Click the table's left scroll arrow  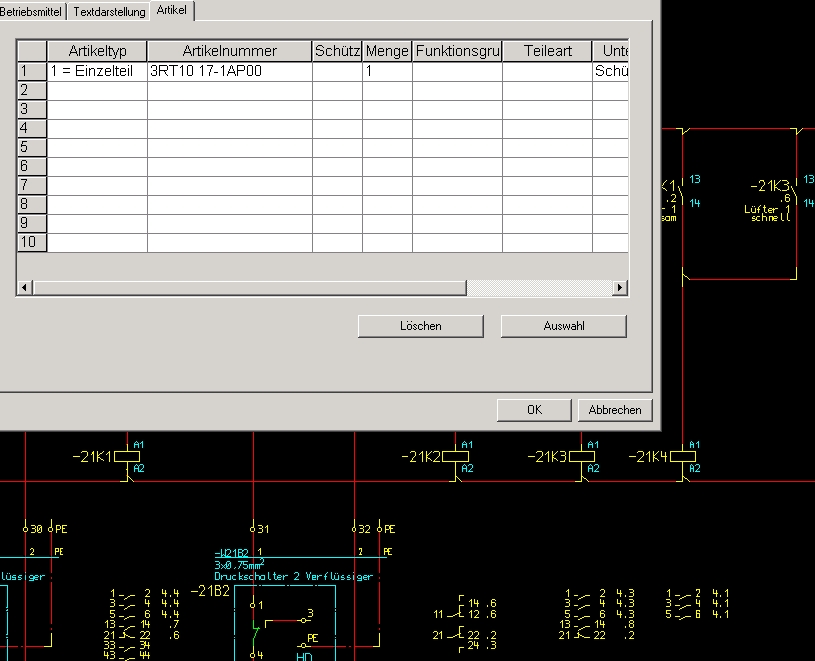pyautogui.click(x=24, y=287)
